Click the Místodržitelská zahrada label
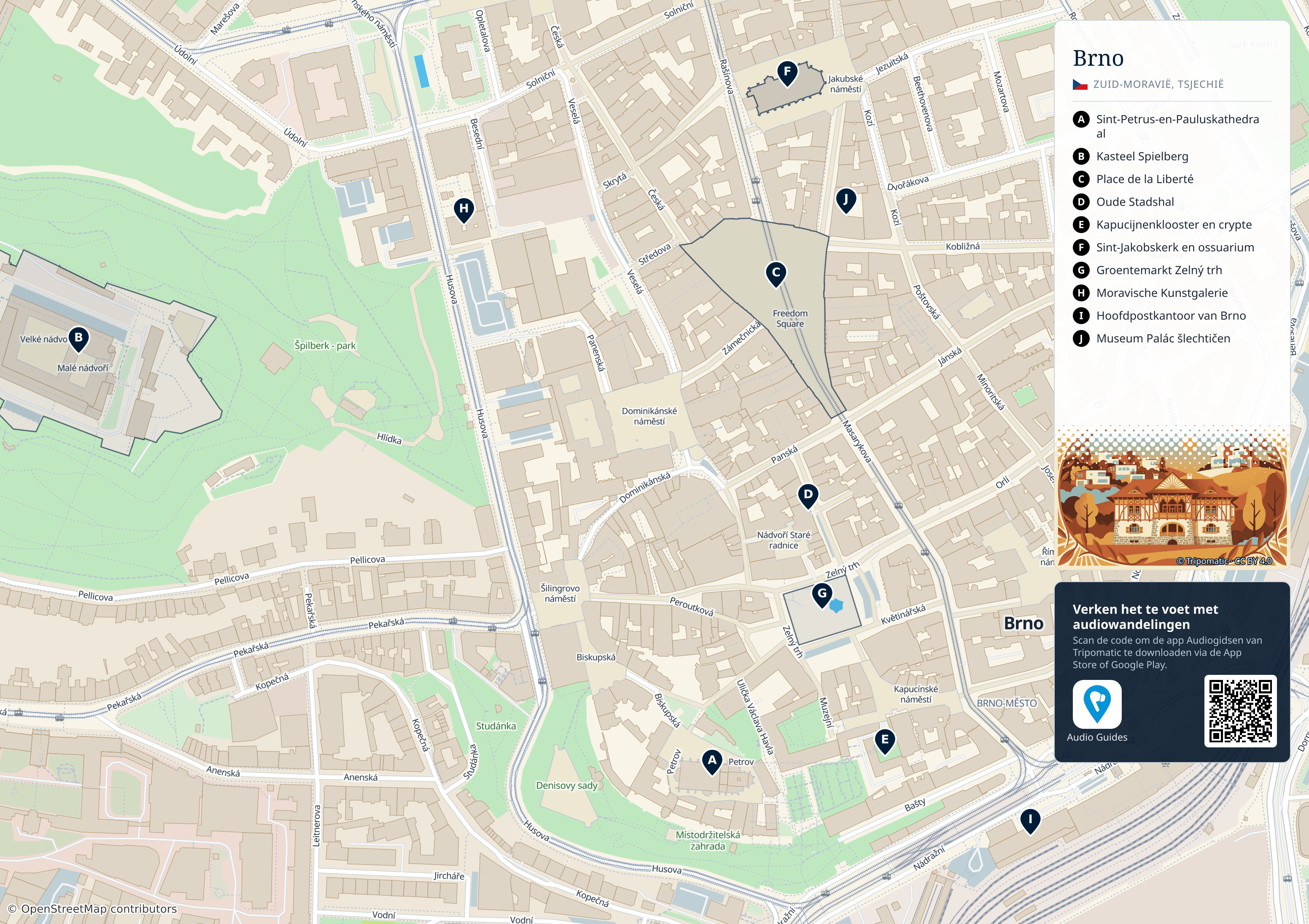The image size is (1309, 924). (x=708, y=840)
